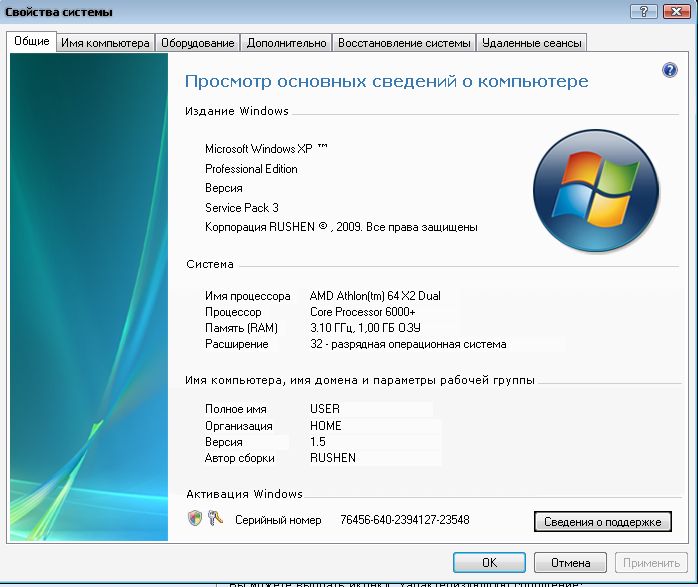Click the keys icon beside Серийный номер

(215, 519)
